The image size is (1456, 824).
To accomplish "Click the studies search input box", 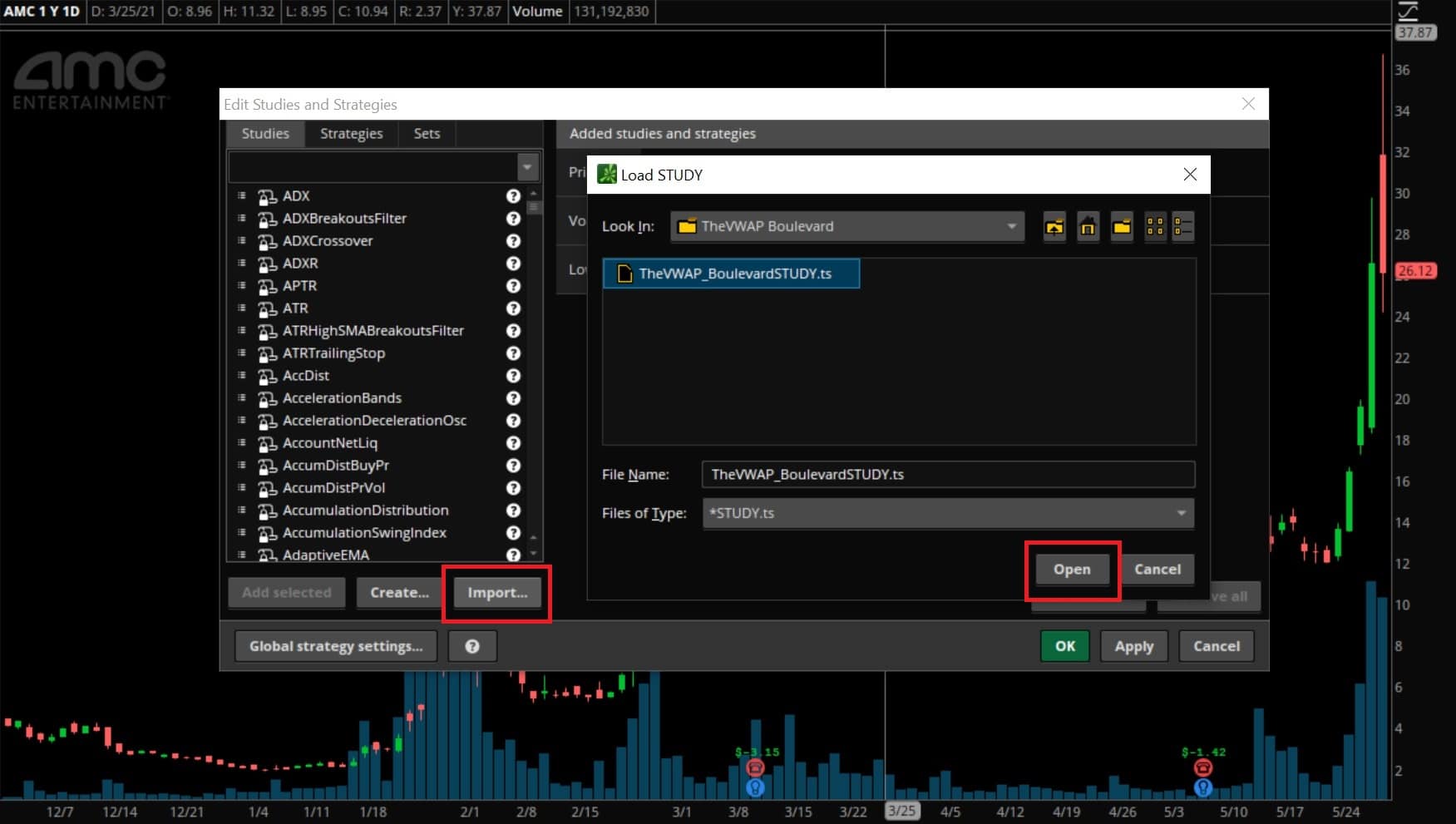I will (373, 167).
